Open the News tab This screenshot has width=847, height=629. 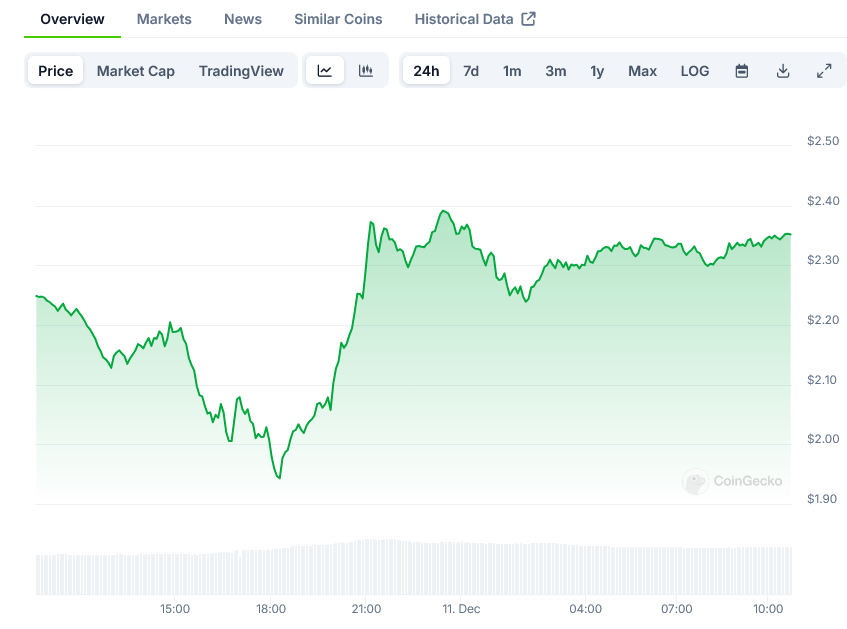coord(243,19)
